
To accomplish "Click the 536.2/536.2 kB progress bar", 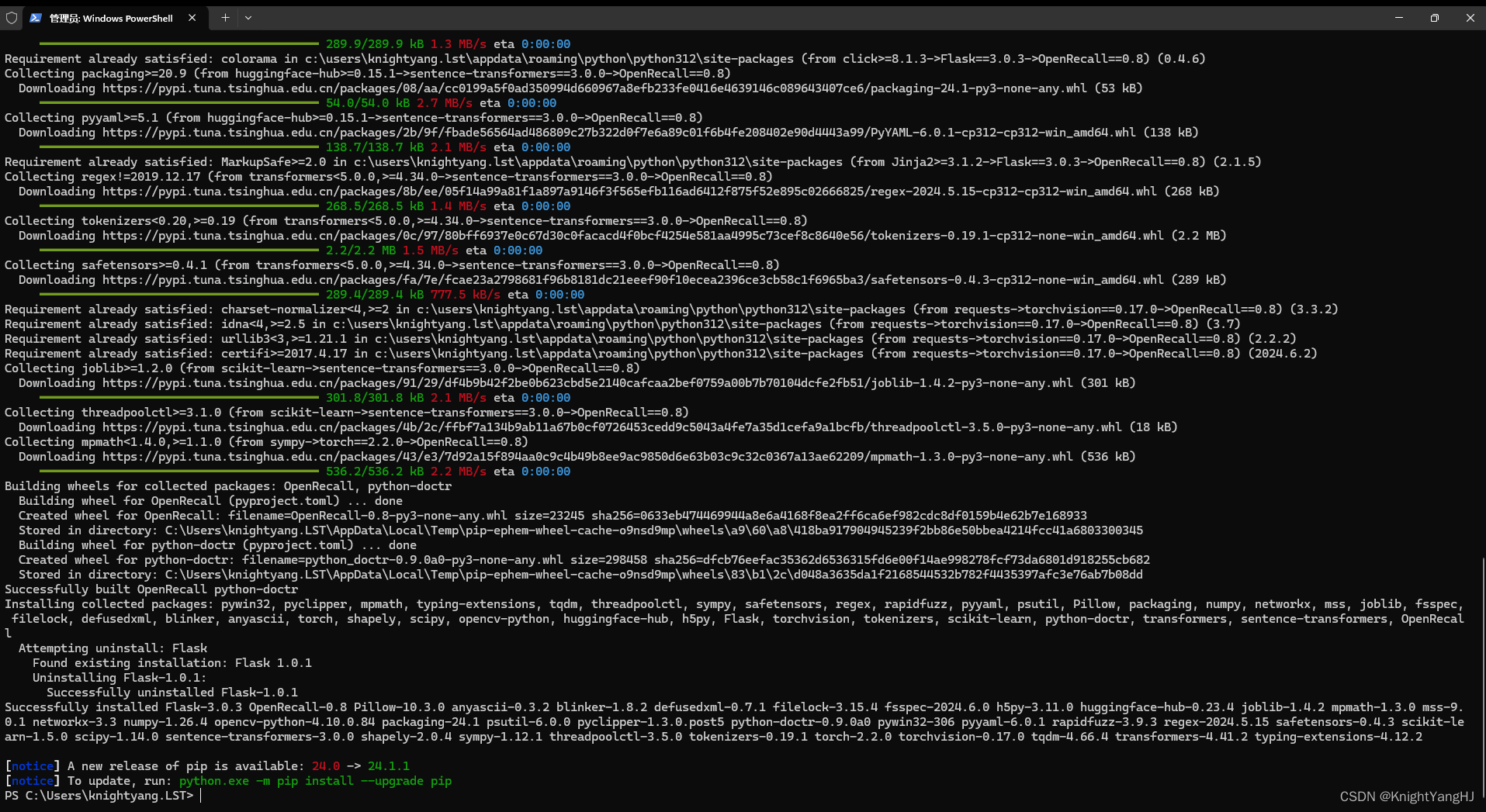I will (x=178, y=472).
